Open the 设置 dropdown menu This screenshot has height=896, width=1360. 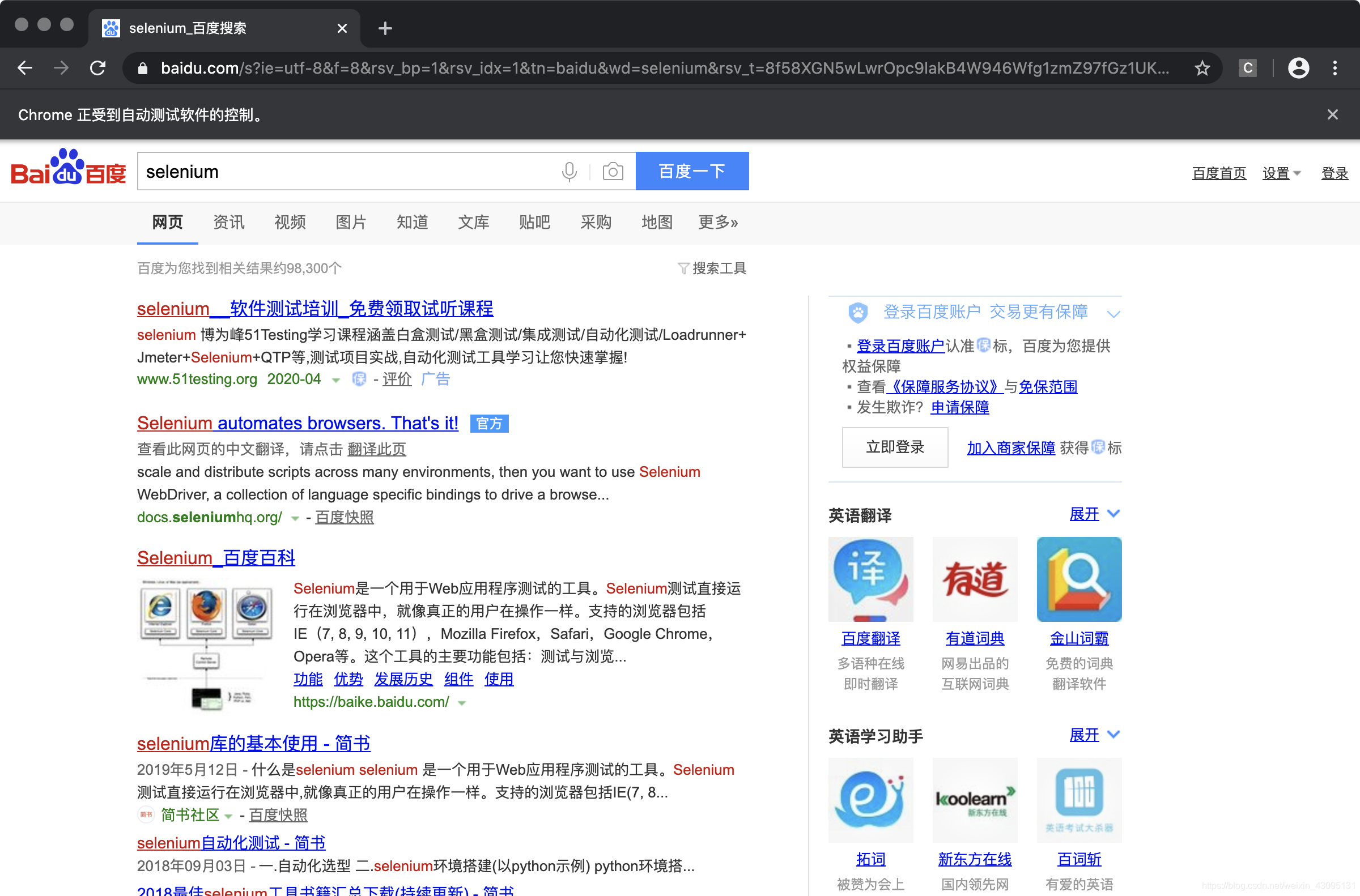(1281, 173)
